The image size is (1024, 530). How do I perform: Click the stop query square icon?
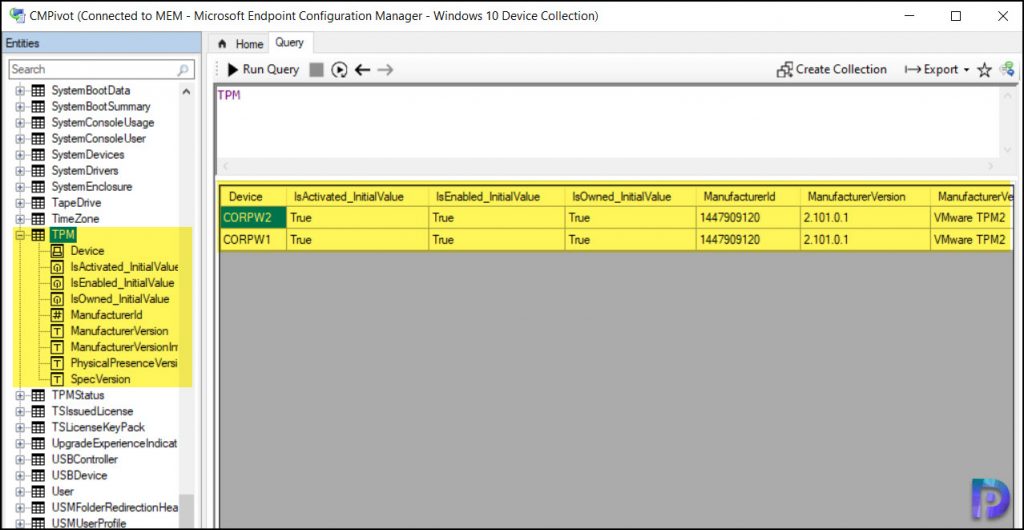click(317, 70)
